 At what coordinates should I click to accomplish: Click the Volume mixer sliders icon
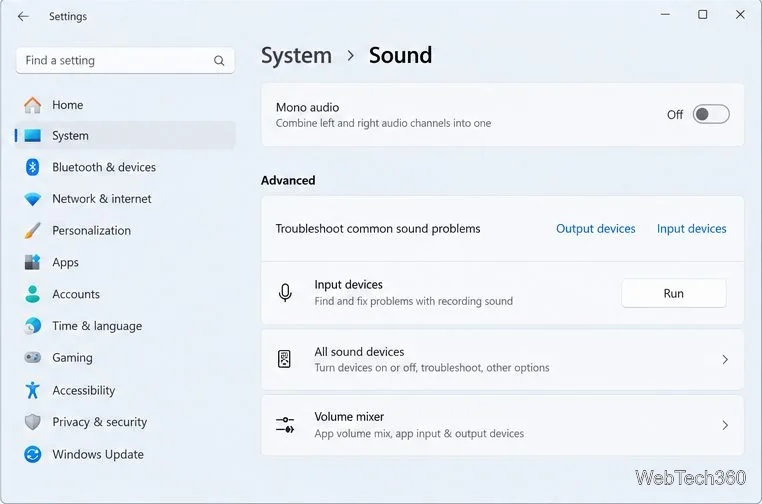coord(285,425)
